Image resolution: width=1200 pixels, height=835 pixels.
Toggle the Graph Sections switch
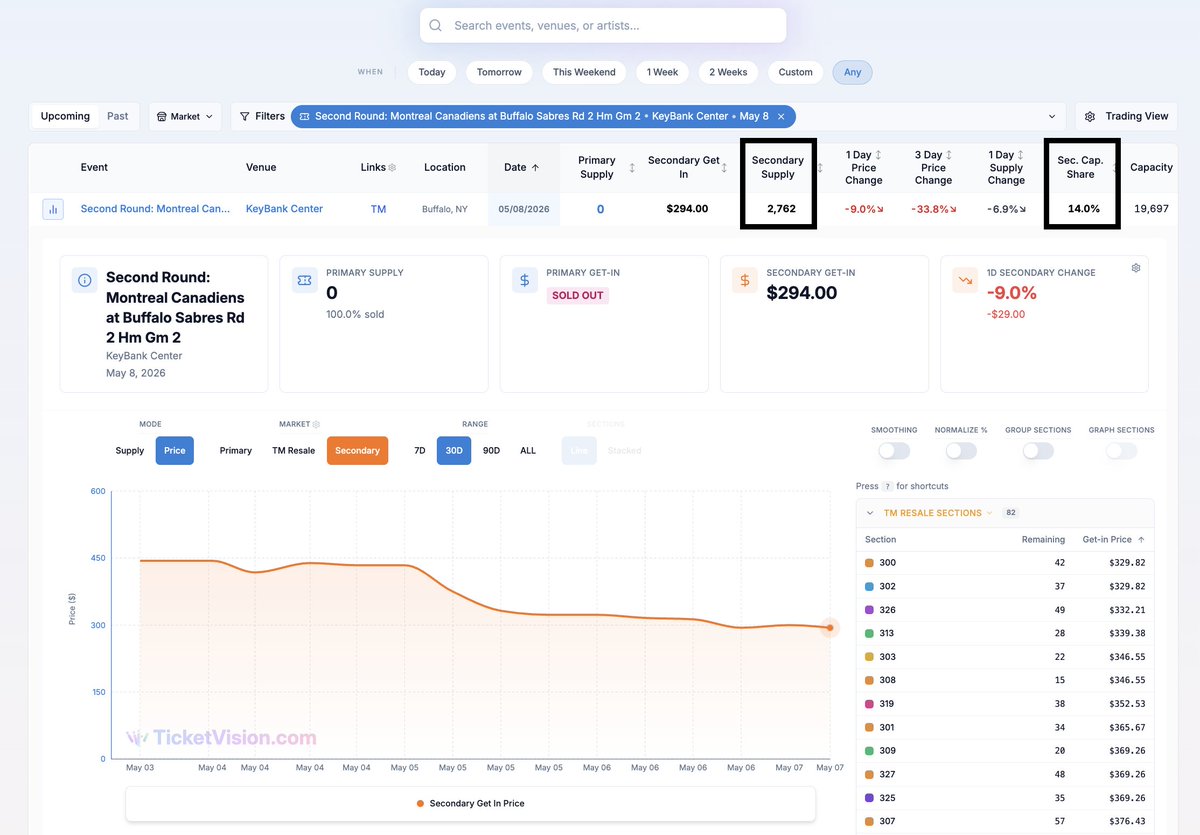(x=1121, y=451)
